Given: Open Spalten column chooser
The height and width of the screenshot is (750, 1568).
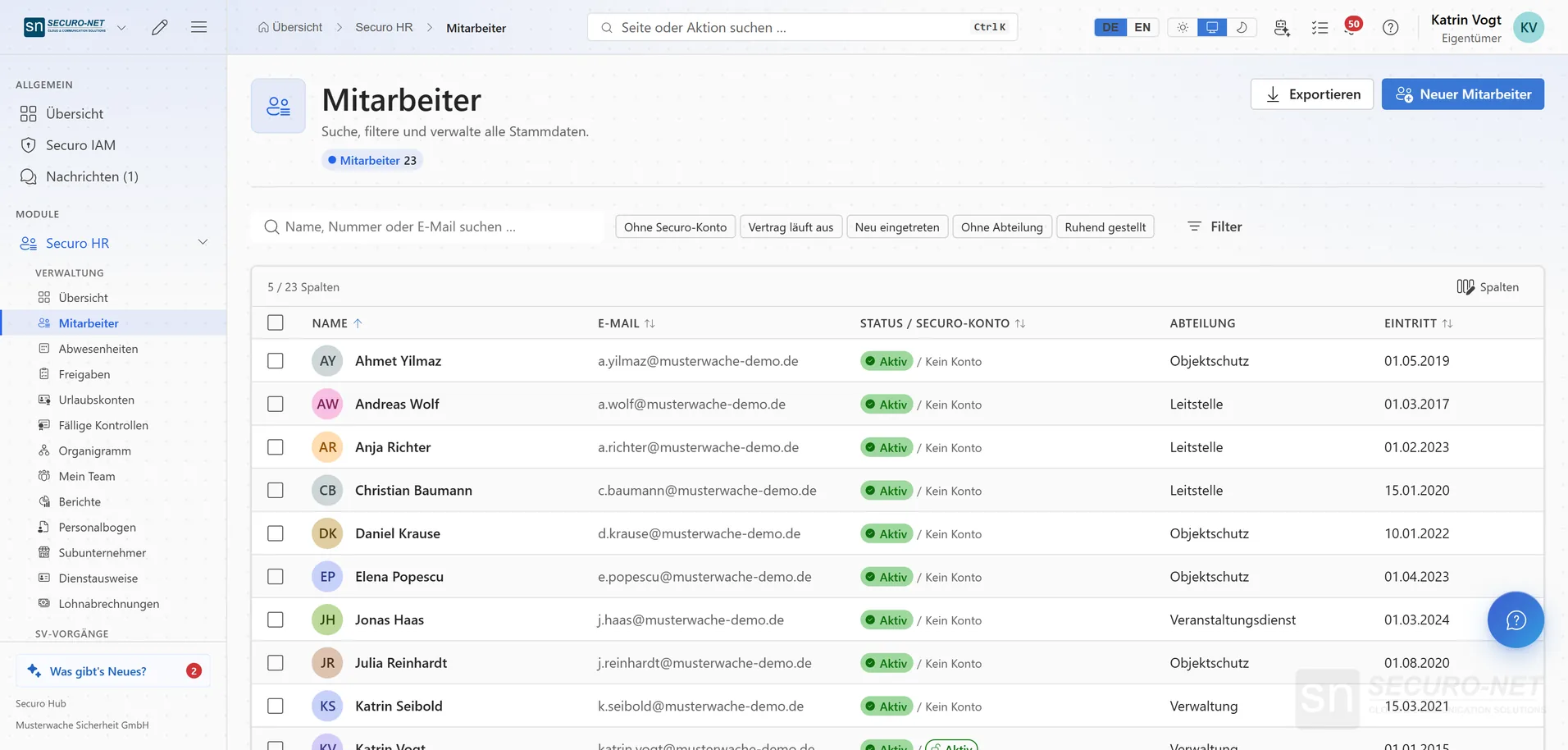Looking at the screenshot, I should pyautogui.click(x=1488, y=286).
